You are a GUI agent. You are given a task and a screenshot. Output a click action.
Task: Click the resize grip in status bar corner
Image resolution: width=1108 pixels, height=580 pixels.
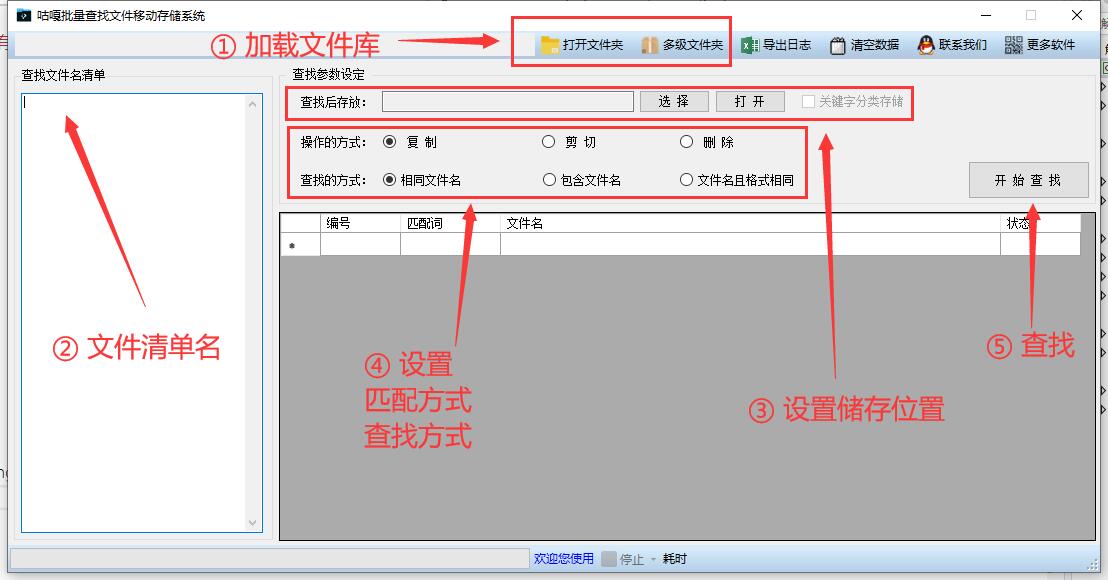[1092, 562]
